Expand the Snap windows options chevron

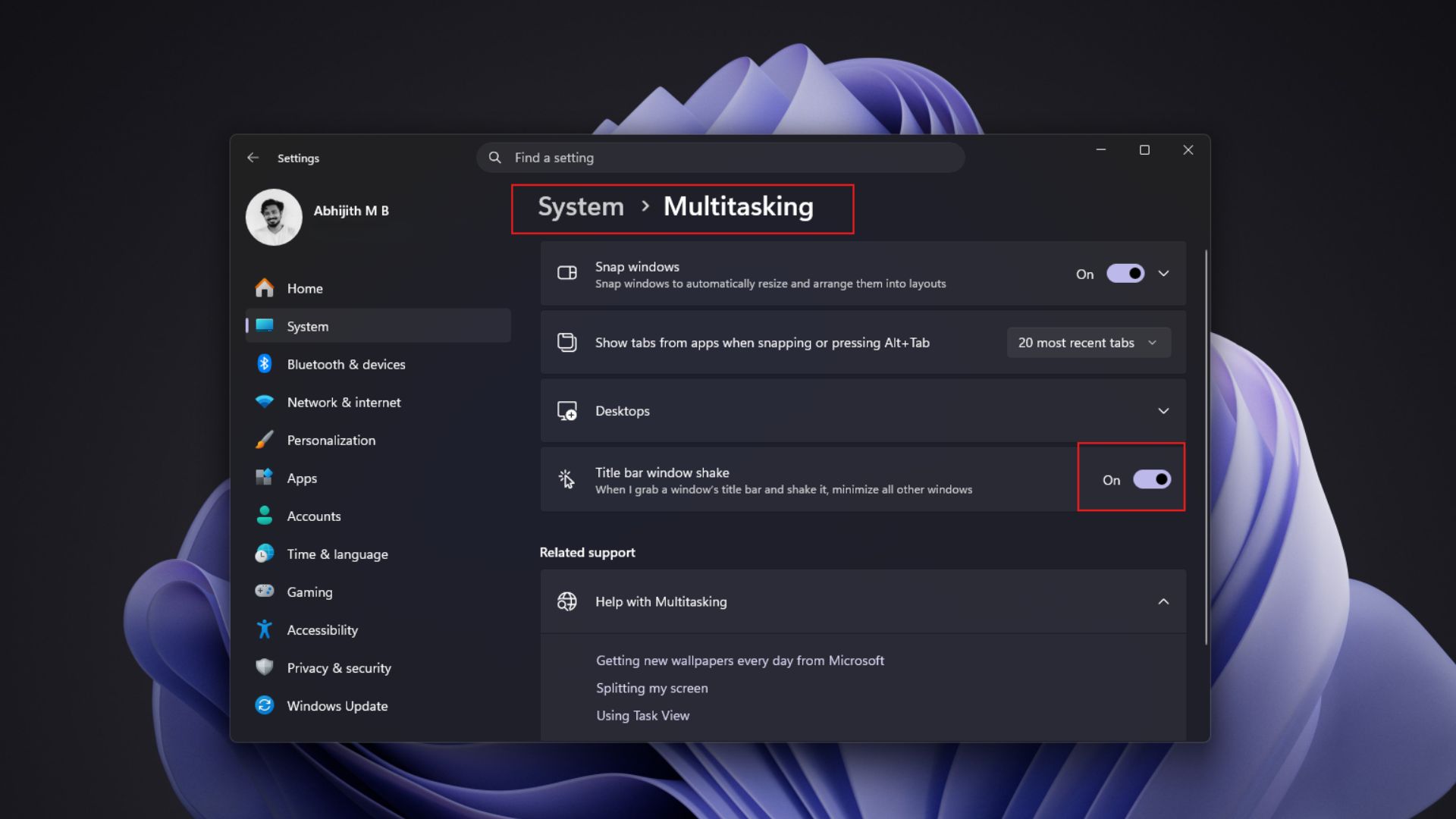pos(1163,274)
